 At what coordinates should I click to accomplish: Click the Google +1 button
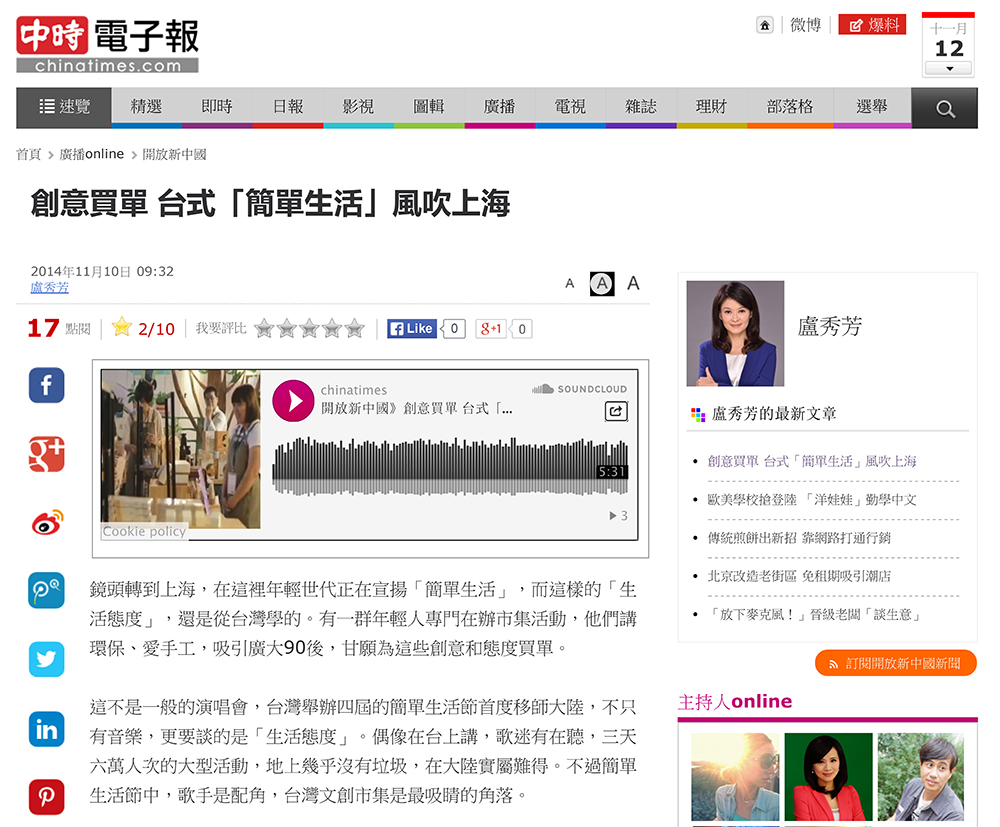[x=491, y=329]
